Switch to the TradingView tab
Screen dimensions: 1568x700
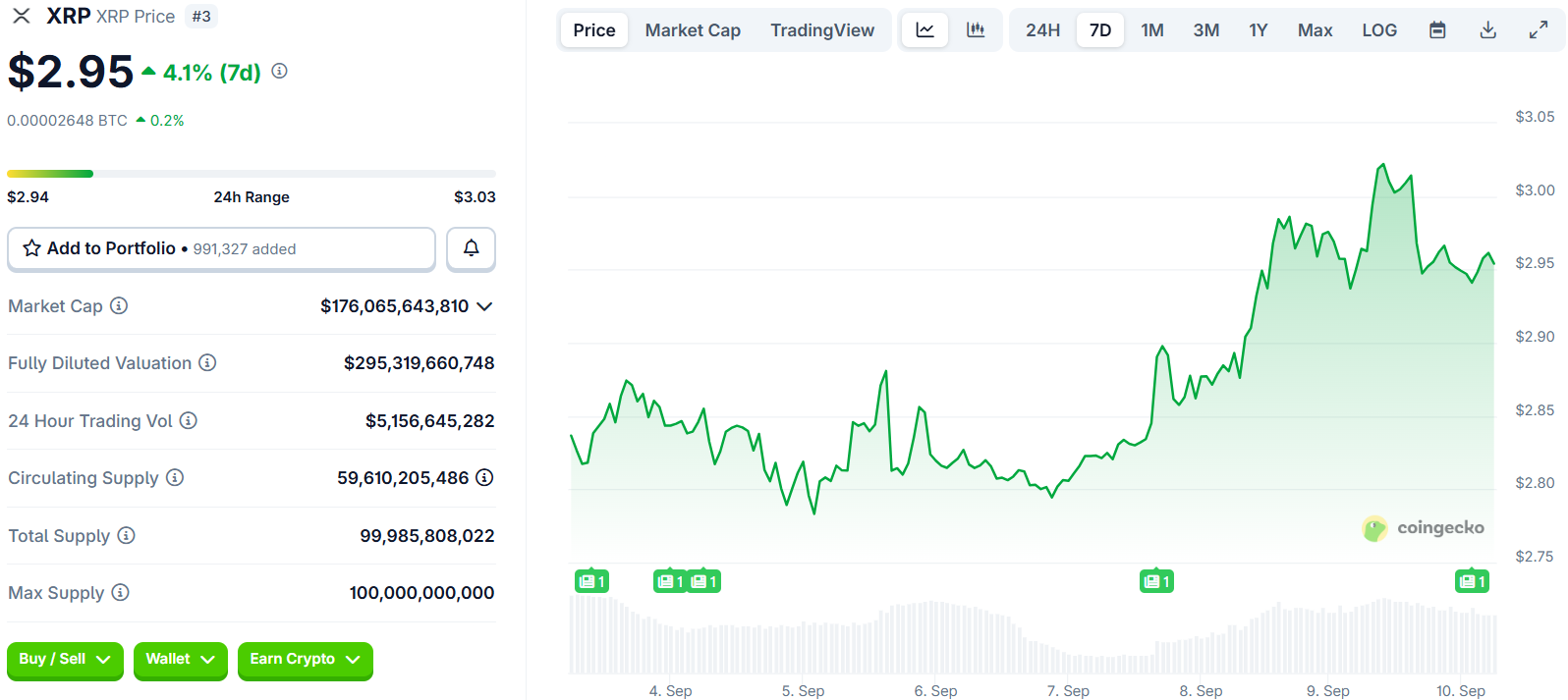point(822,30)
